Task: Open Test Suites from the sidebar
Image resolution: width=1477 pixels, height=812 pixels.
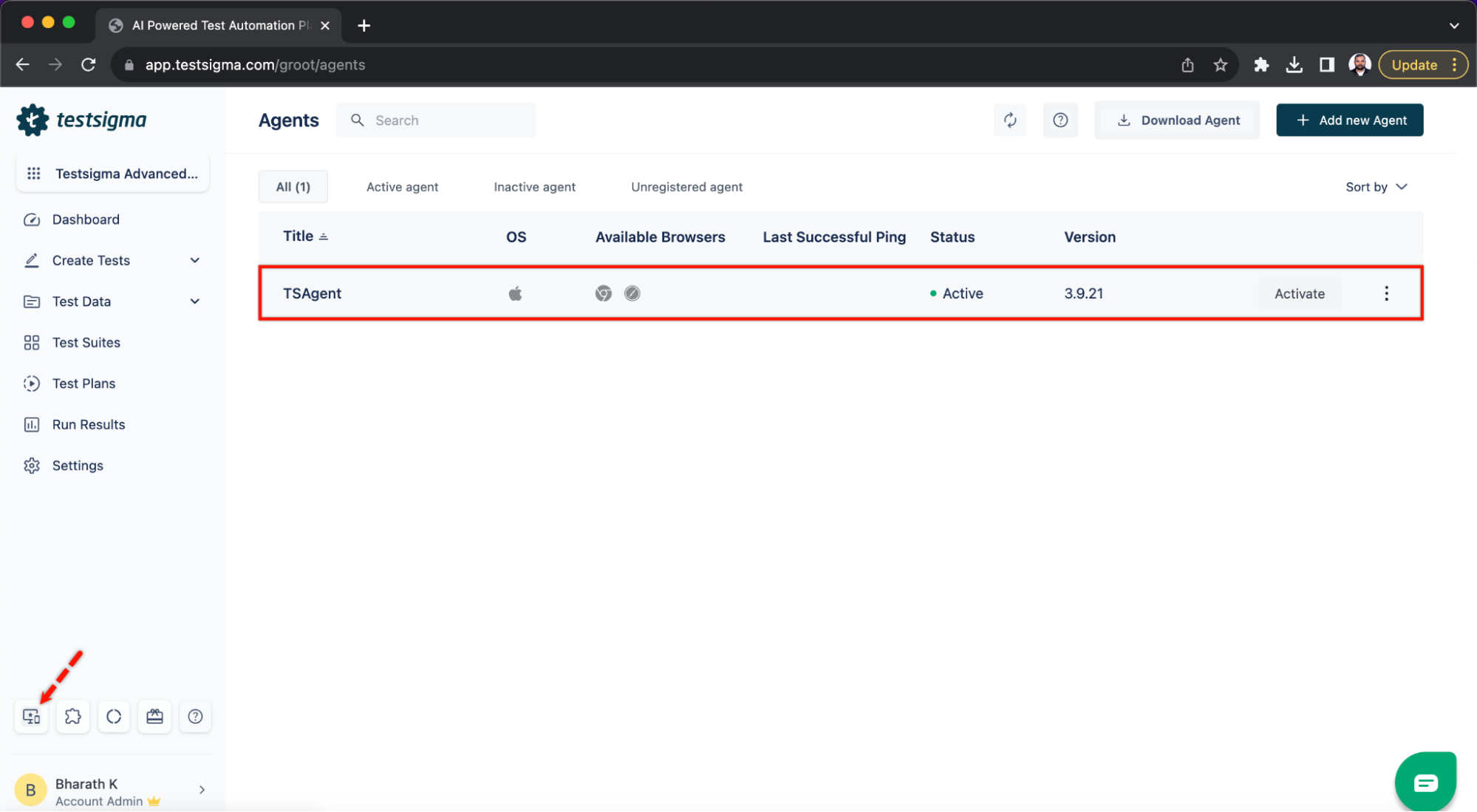Action: pos(86,343)
